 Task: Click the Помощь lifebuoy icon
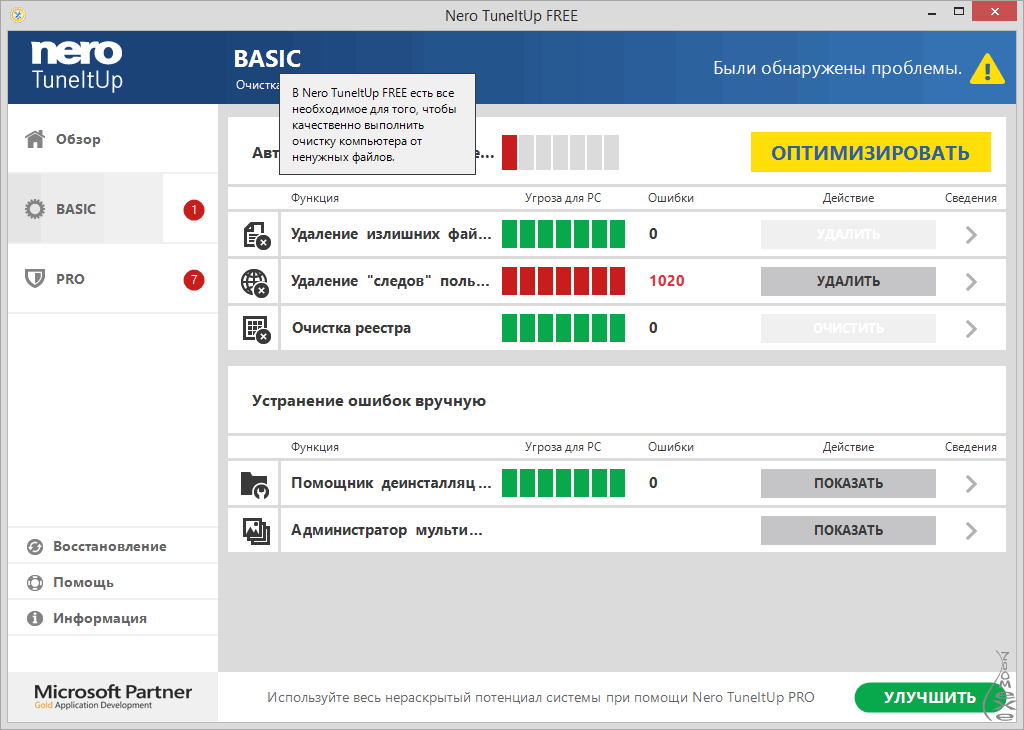(x=35, y=582)
